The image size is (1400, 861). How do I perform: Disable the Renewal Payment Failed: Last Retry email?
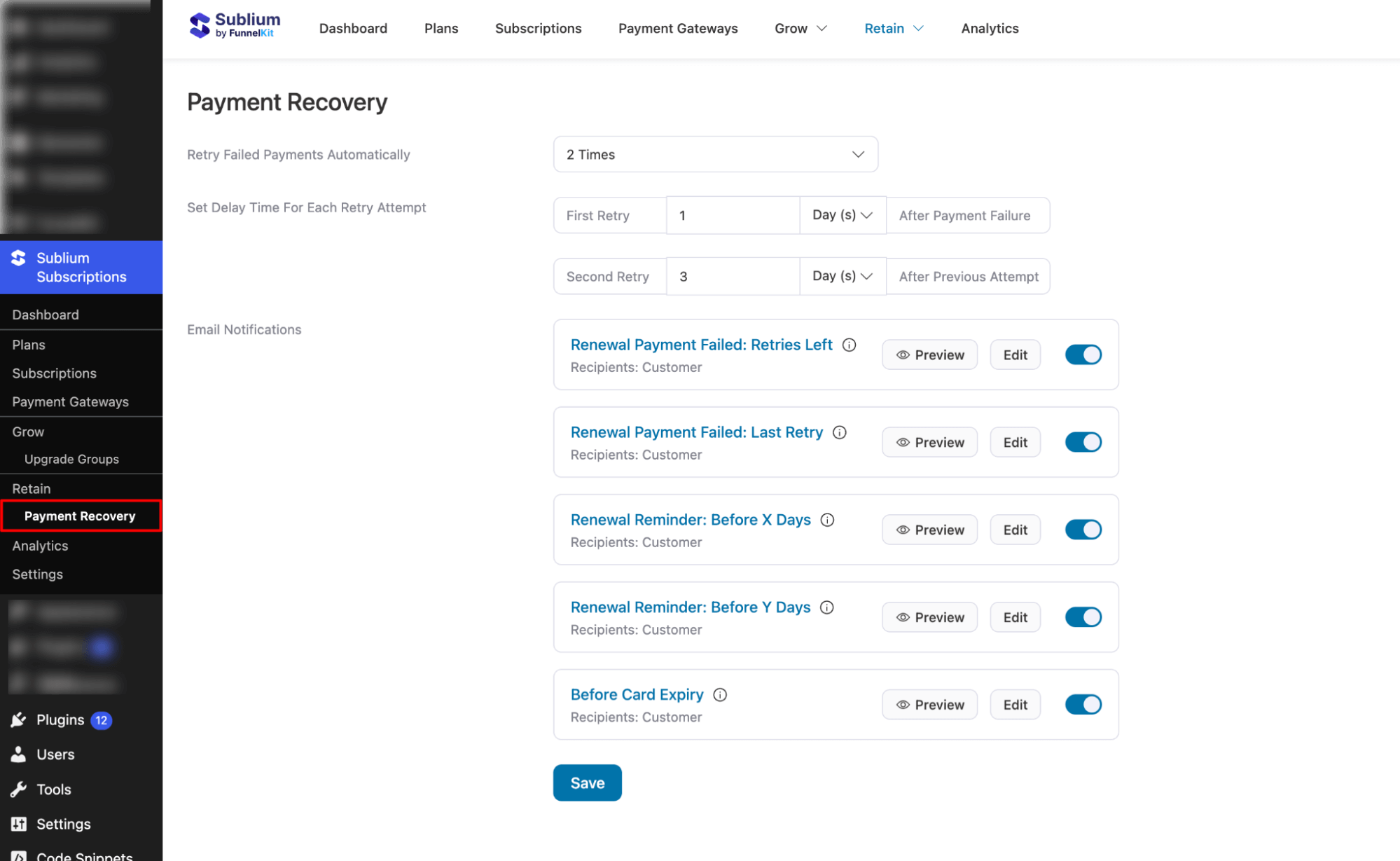coord(1083,442)
